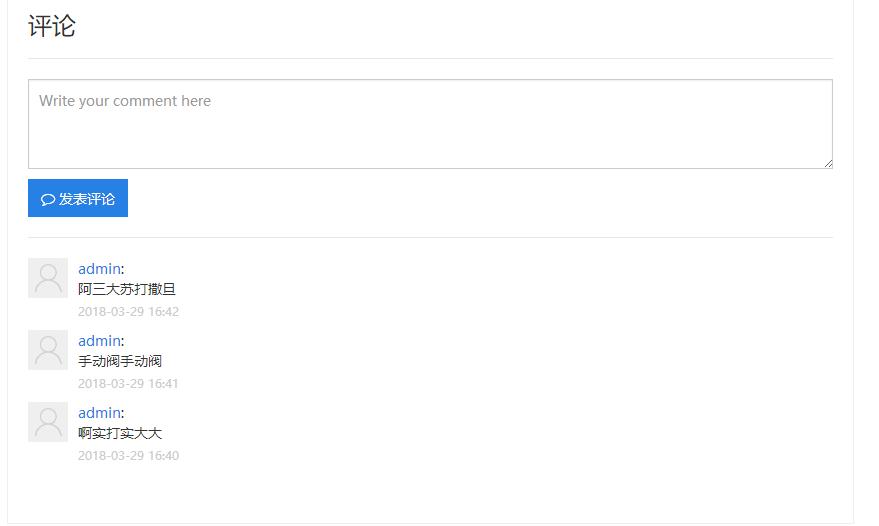The height and width of the screenshot is (526, 879).
Task: Click the timestamp 2018-03-29 16:41
Action: coord(128,383)
